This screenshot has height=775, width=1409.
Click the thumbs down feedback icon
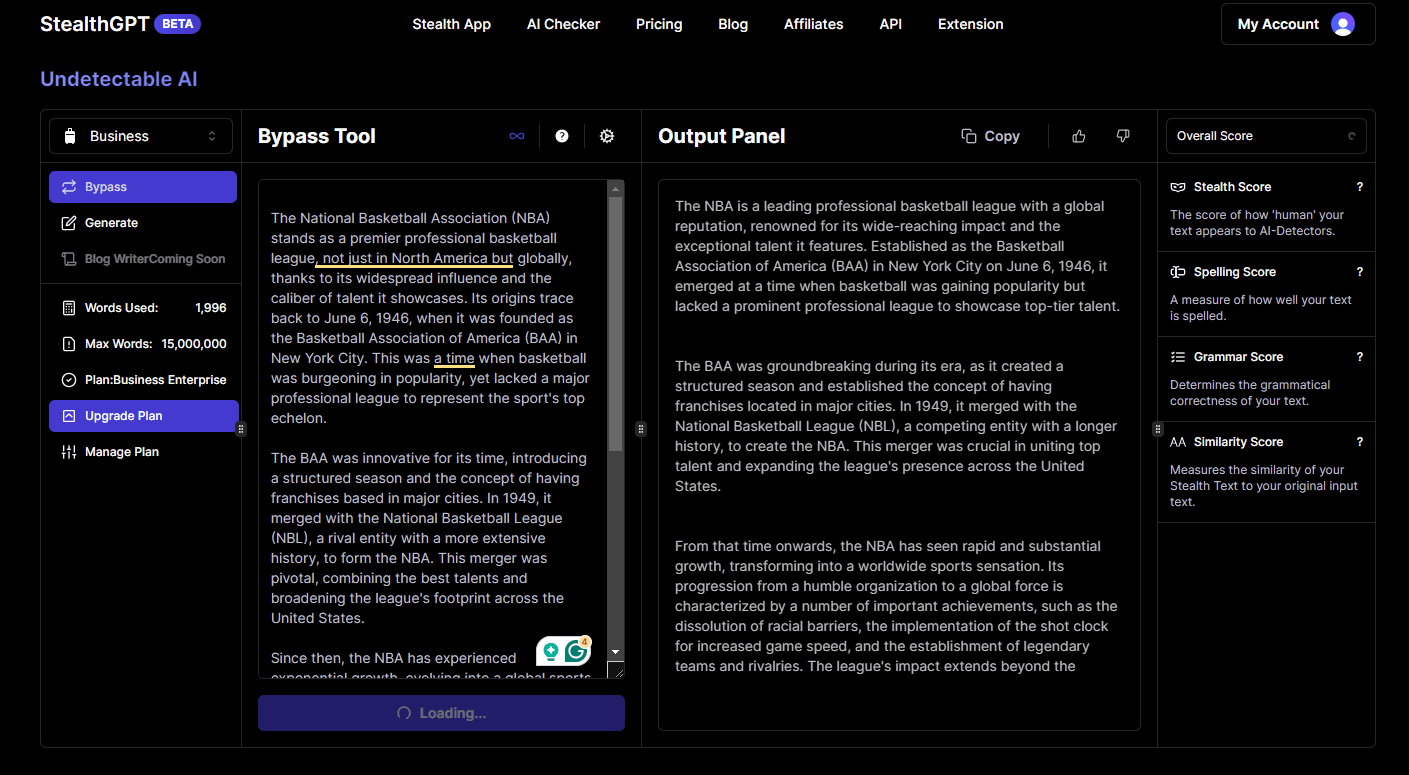(x=1123, y=136)
